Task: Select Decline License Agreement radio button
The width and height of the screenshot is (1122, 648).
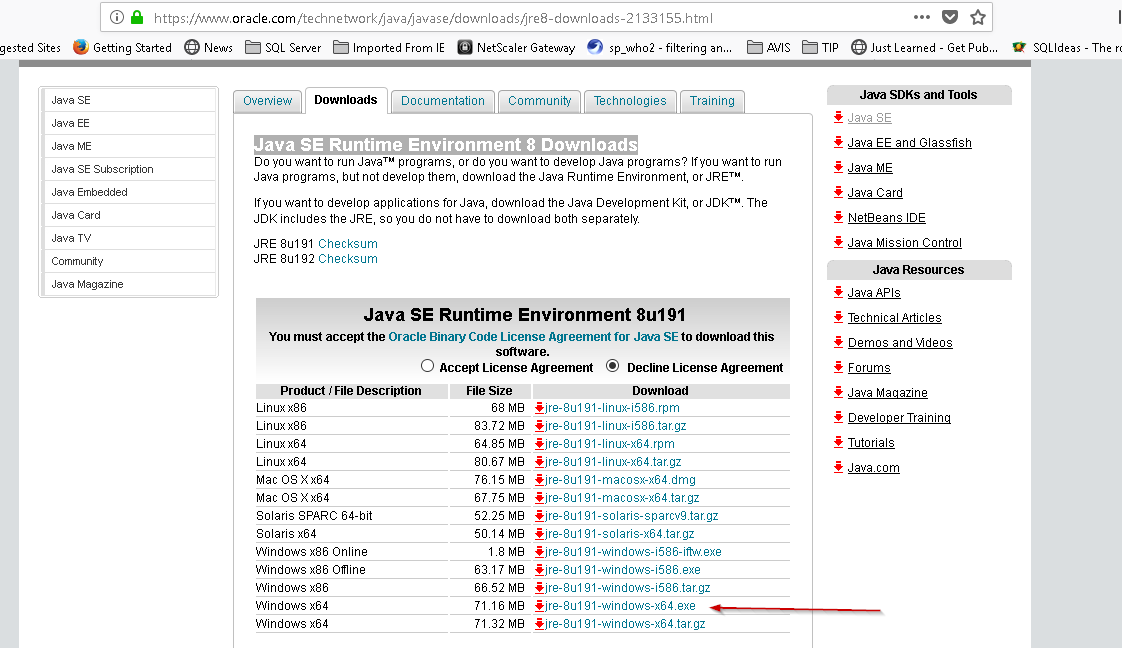Action: point(613,367)
